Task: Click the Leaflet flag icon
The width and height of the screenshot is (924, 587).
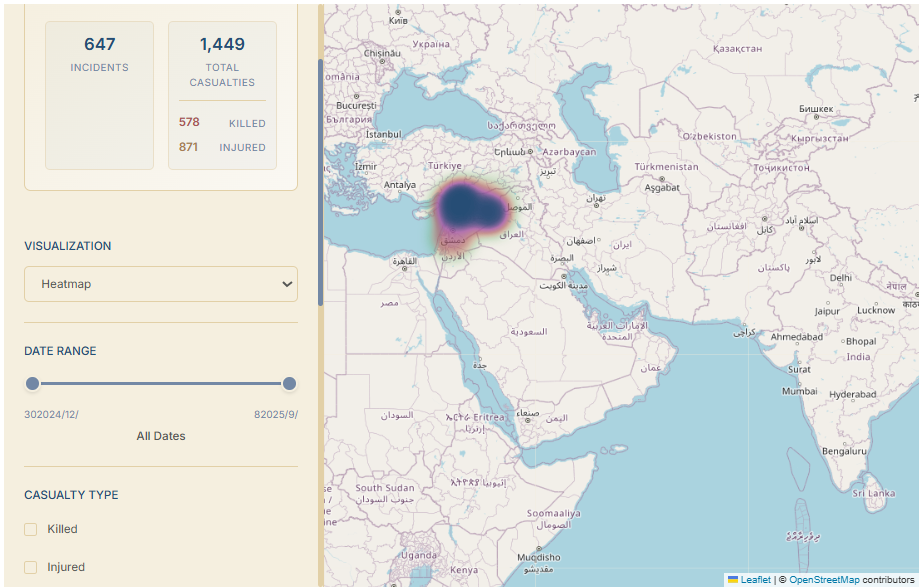Action: (732, 580)
